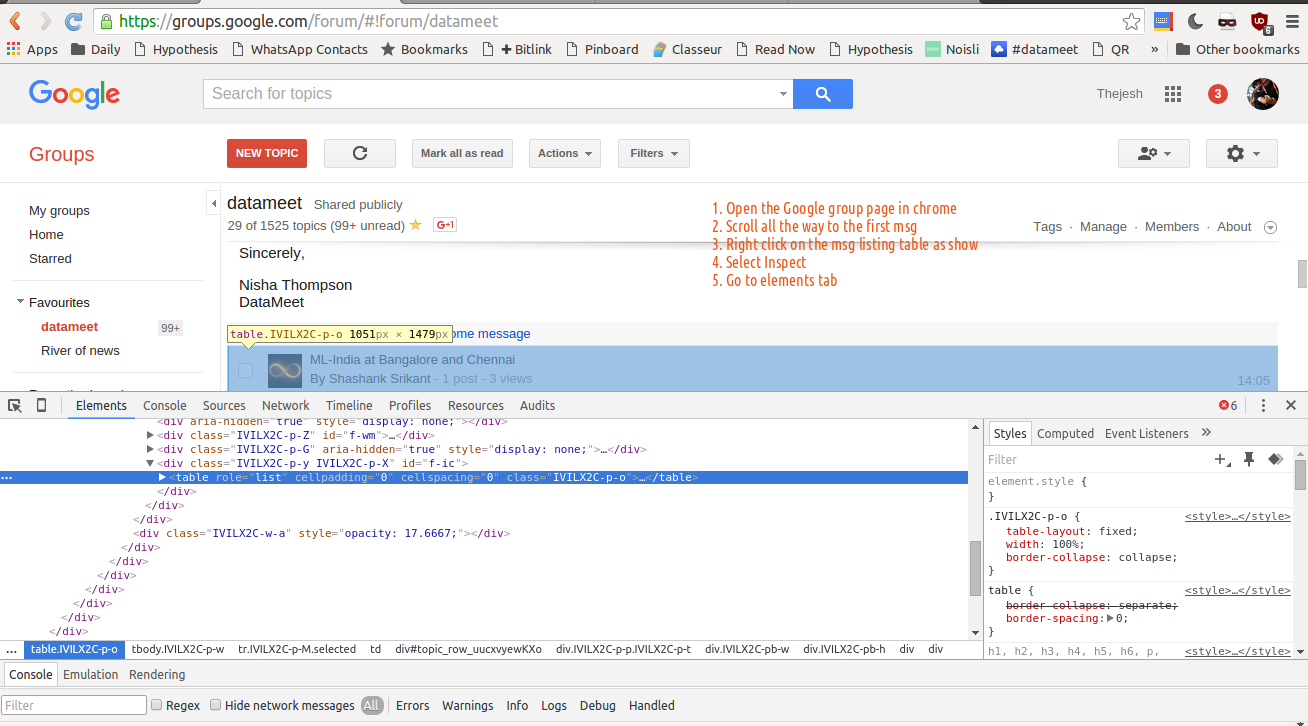This screenshot has height=726, width=1308.
Task: Show more bookmarks with the double chevron
Action: pyautogui.click(x=1155, y=49)
